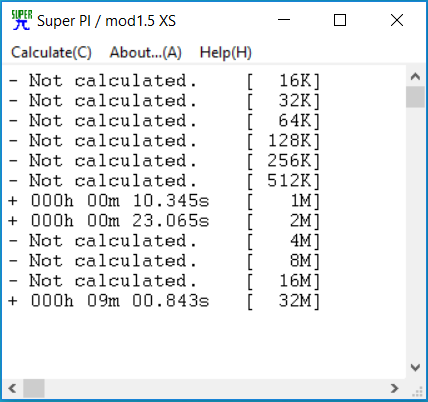Screen dimensions: 428x402
Task: Click the vertical scrollbar thumb
Action: pos(415,97)
